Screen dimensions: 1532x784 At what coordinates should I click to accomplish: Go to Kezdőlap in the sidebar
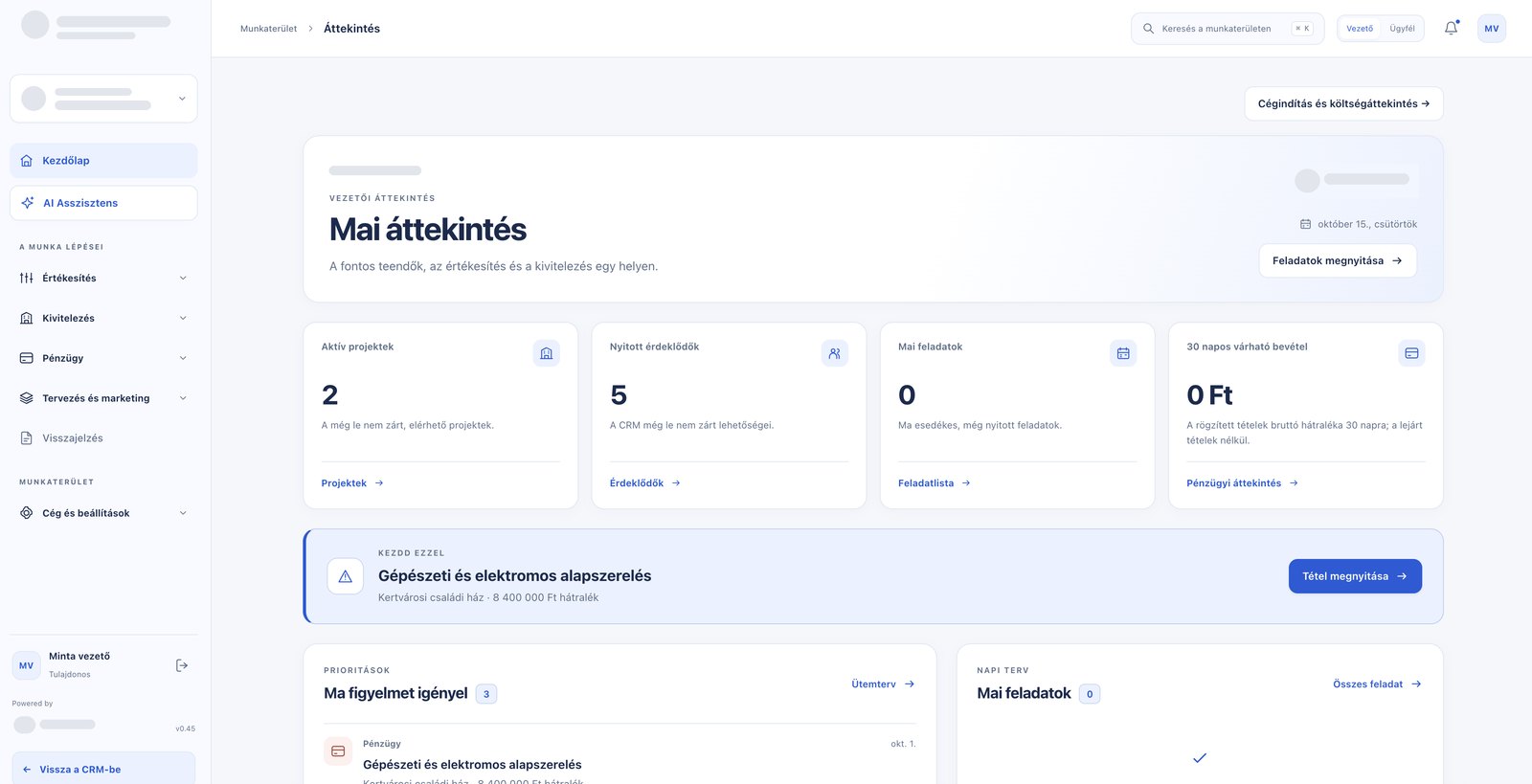[x=103, y=161]
